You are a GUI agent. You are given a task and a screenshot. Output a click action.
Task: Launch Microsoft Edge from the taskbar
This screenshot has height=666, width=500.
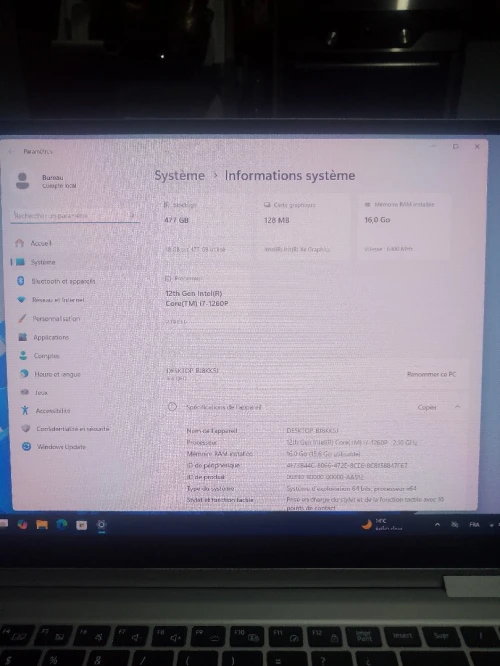pyautogui.click(x=62, y=525)
